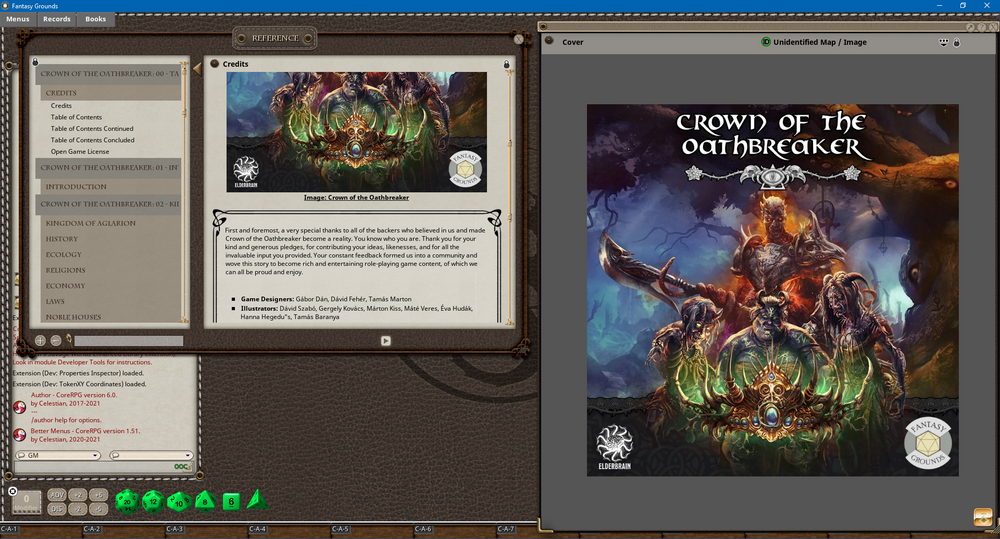Click the collapse-all minus icon in the reference index
Image resolution: width=1000 pixels, height=539 pixels.
(55, 340)
